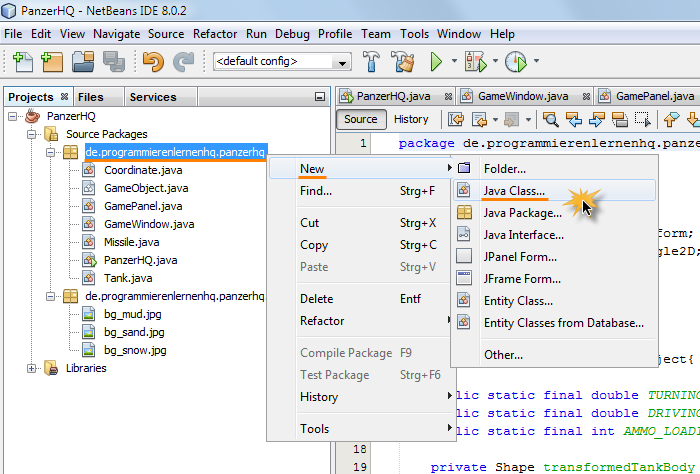Open the Help menu

[502, 34]
